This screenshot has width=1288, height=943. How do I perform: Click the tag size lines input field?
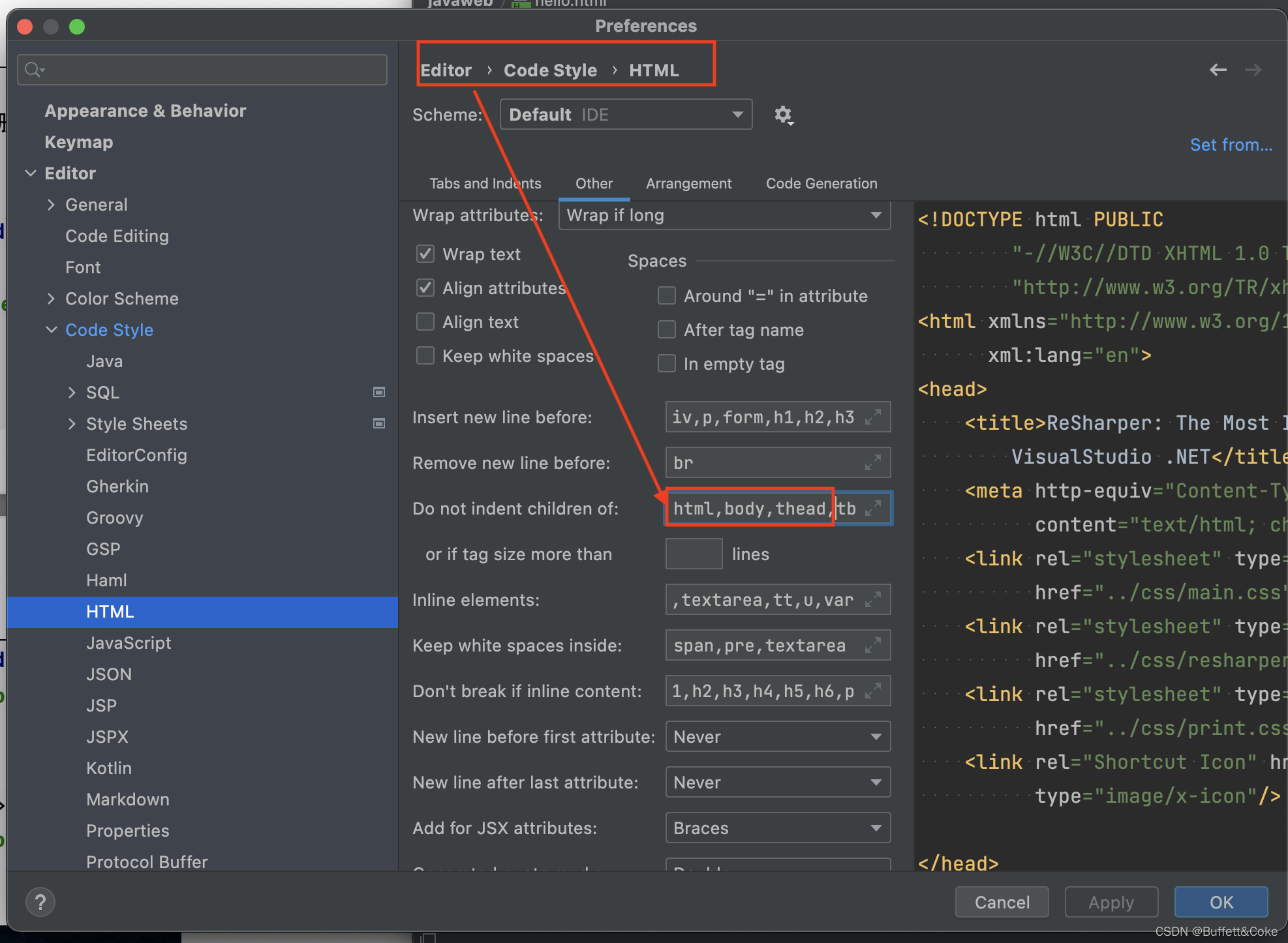tap(694, 554)
